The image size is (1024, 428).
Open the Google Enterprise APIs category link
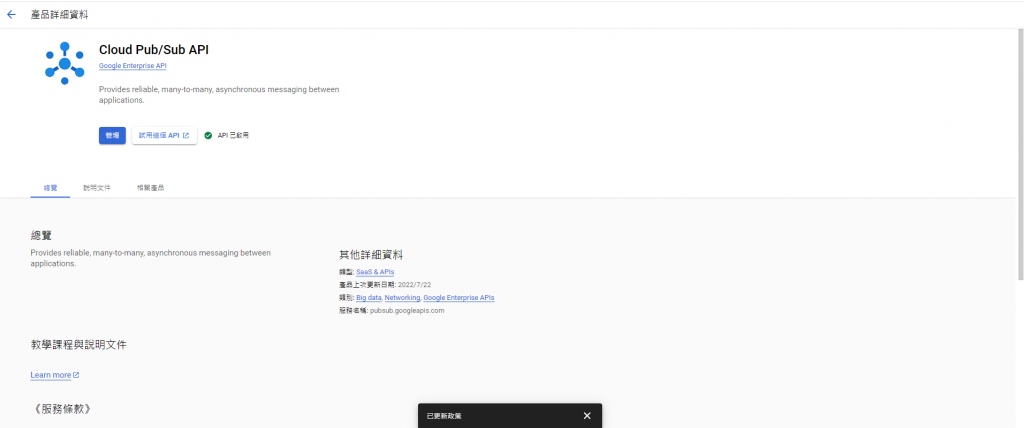pyautogui.click(x=458, y=298)
